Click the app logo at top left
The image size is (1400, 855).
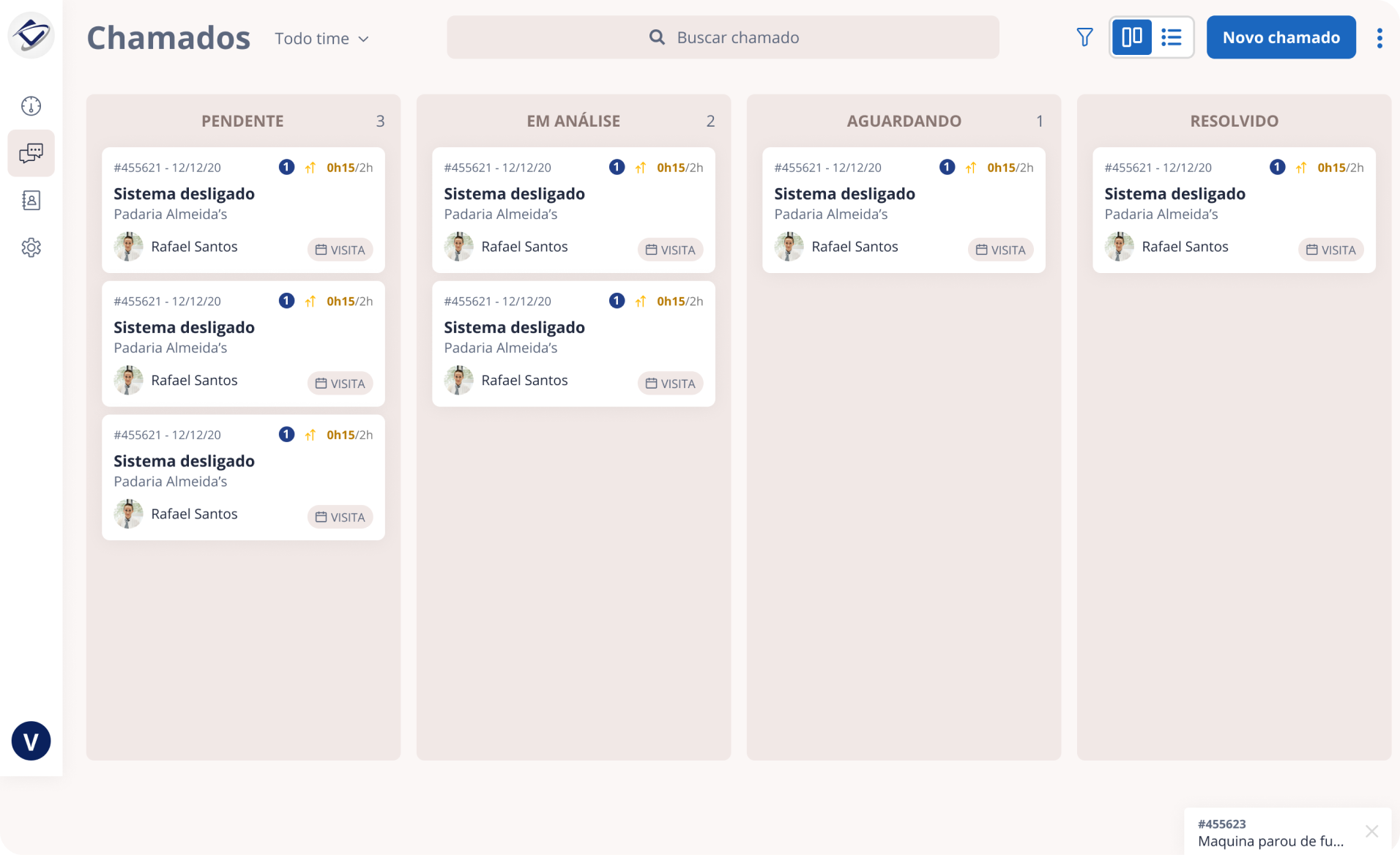pyautogui.click(x=31, y=34)
